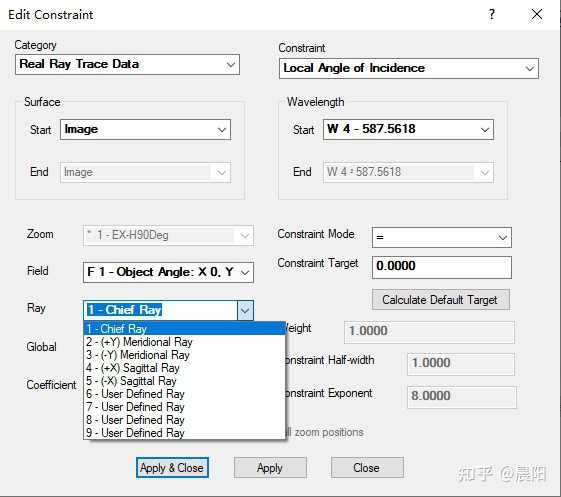Open the Constraint Mode dropdown
Screen dimensions: 561x497
(x=442, y=237)
